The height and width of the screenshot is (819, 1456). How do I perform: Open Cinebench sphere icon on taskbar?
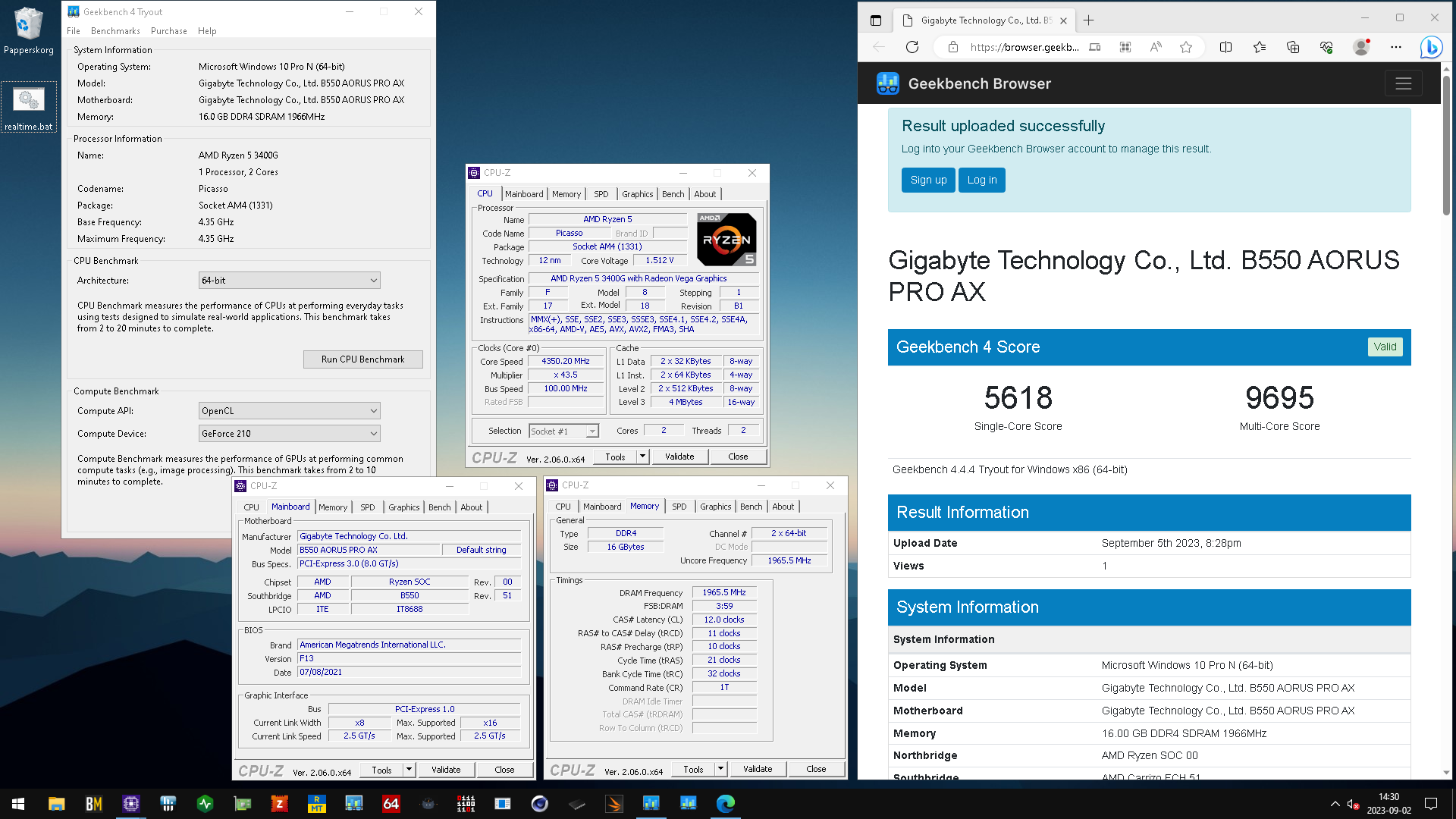coord(539,804)
